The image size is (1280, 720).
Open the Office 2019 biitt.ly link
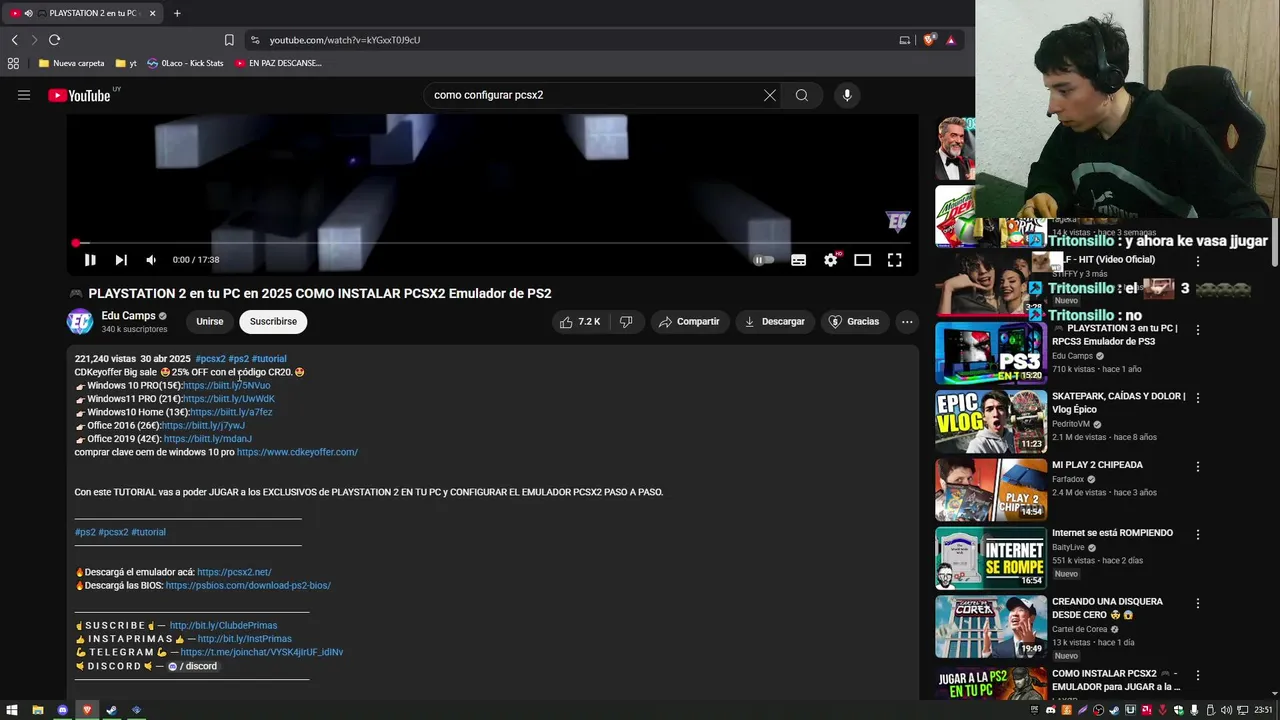click(208, 439)
